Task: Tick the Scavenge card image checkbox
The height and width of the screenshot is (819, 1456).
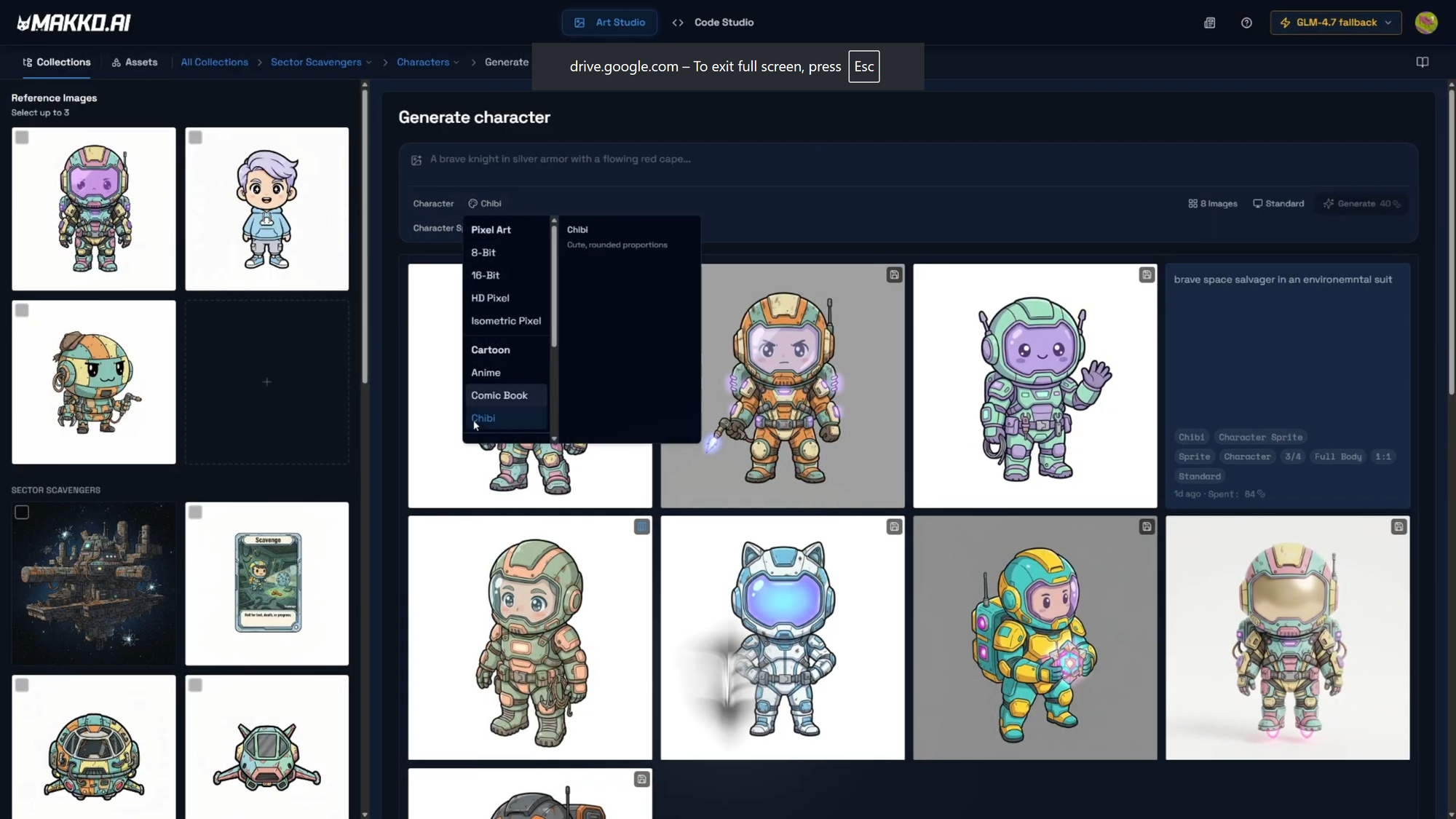Action: pyautogui.click(x=195, y=513)
